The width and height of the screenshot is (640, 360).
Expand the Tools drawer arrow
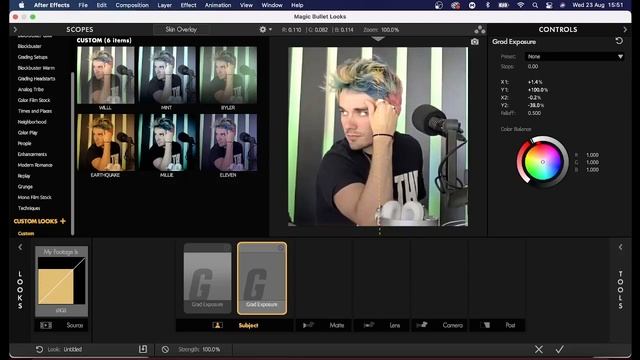620,247
